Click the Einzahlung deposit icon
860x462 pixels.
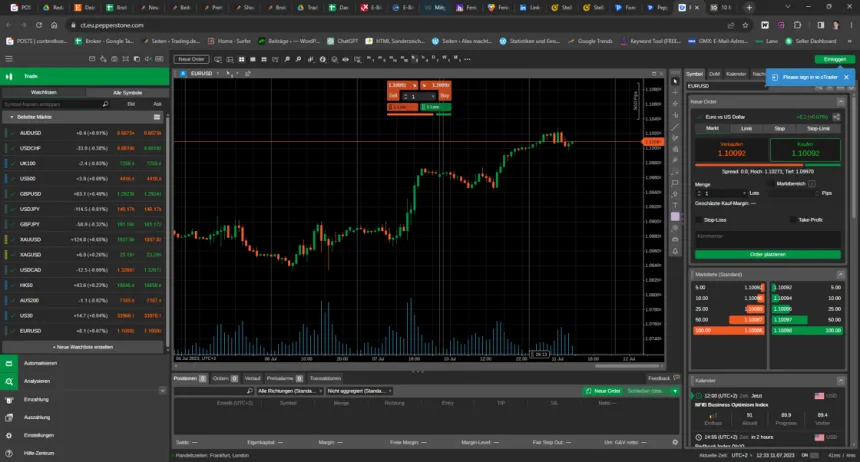[x=9, y=399]
